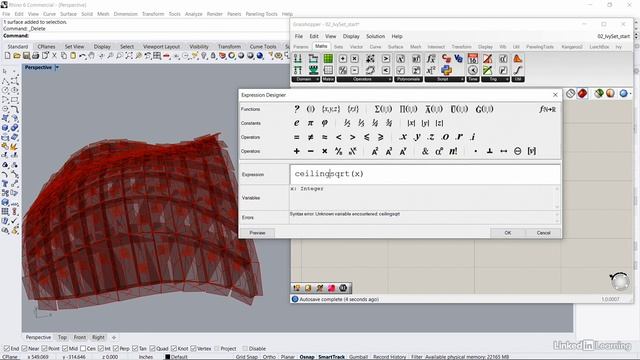Insert the golden ratio phi constant
The height and width of the screenshot is (360, 640).
point(324,123)
